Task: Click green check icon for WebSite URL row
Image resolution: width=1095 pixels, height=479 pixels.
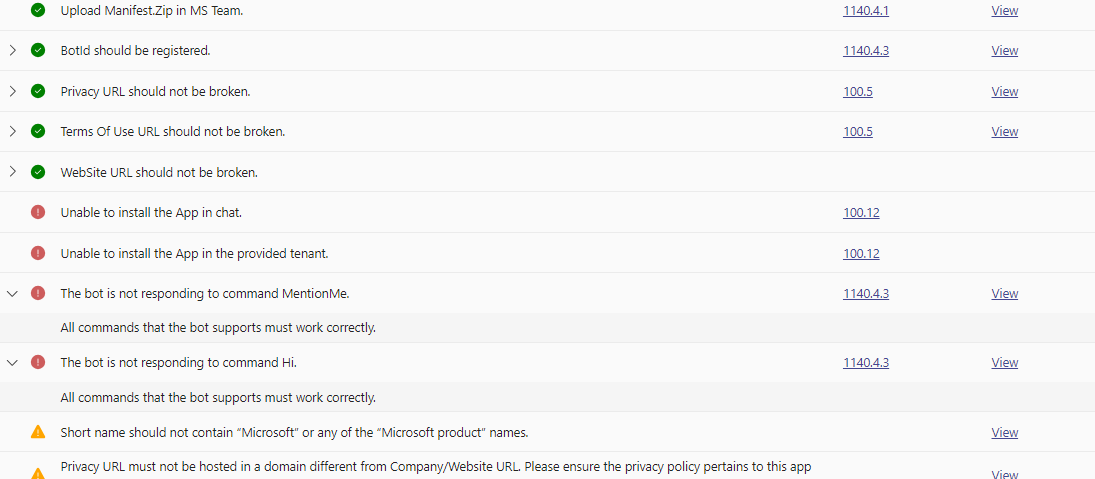Action: click(x=38, y=171)
